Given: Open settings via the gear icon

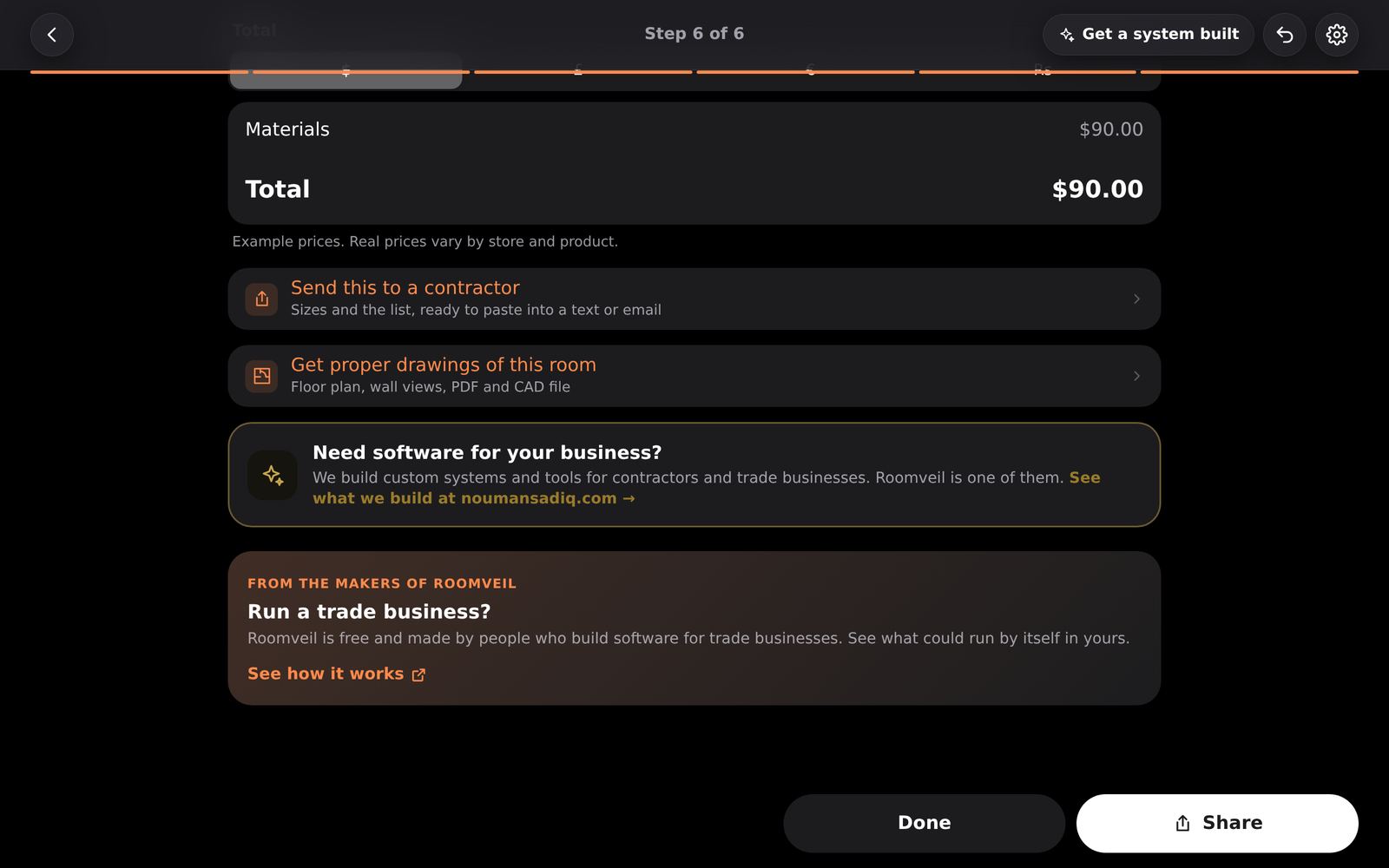Looking at the screenshot, I should [x=1337, y=35].
